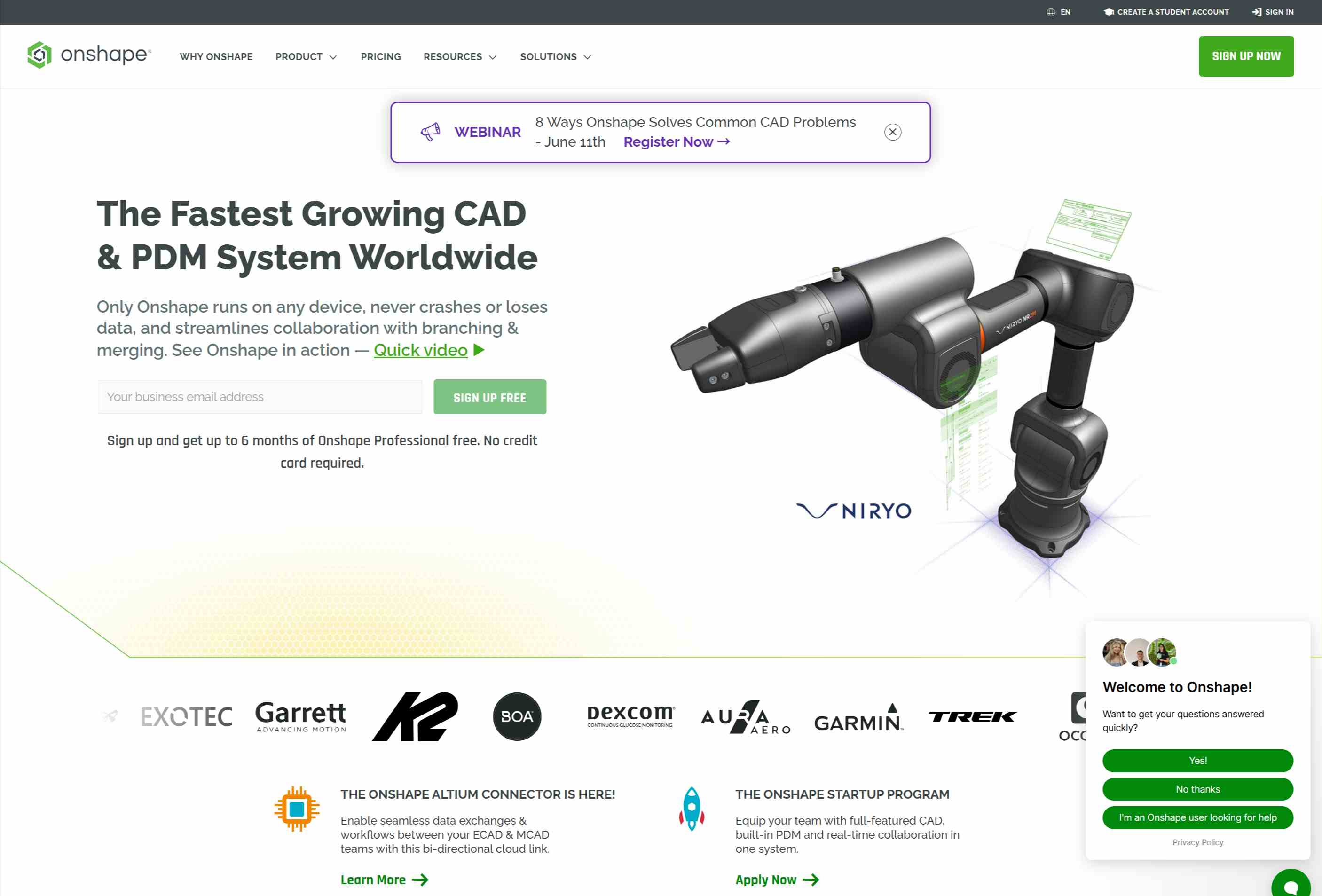Click the Exotec customer logo
The image size is (1322, 896).
187,716
